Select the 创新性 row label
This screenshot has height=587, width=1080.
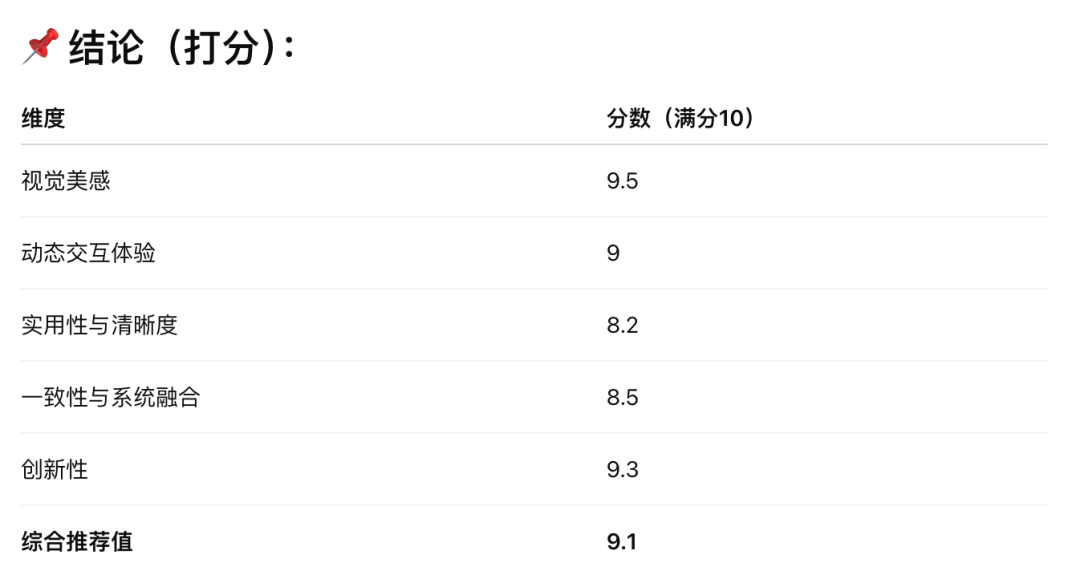tap(54, 470)
